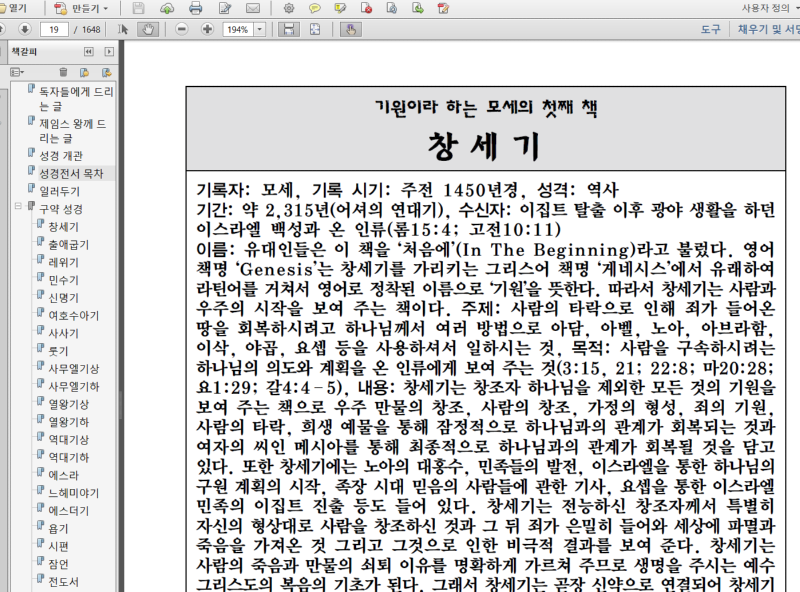Jump to 출애굽기 bookmark
The width and height of the screenshot is (800, 592).
coord(68,244)
